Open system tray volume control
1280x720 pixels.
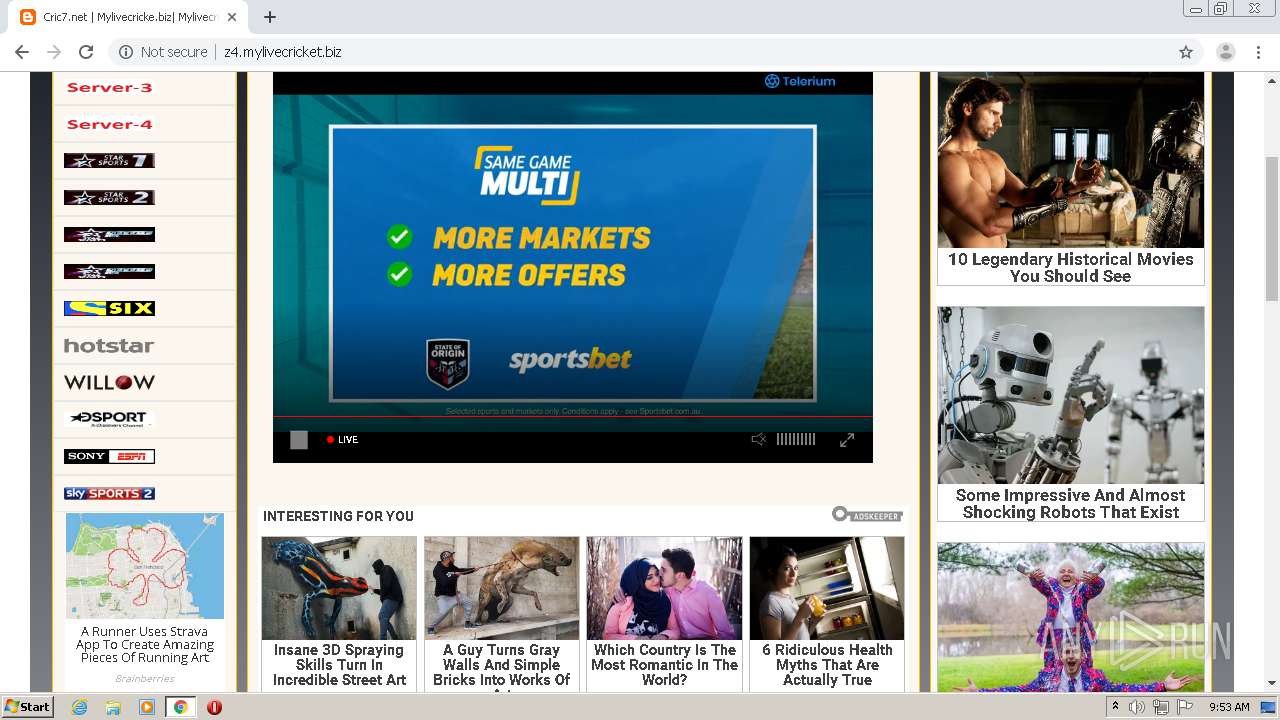click(x=1137, y=707)
